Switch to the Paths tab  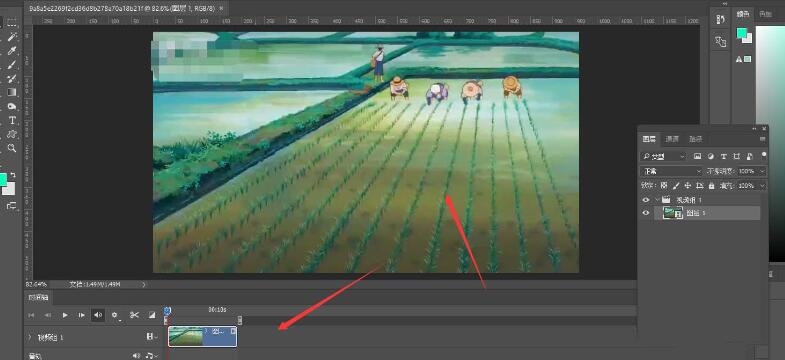click(696, 139)
